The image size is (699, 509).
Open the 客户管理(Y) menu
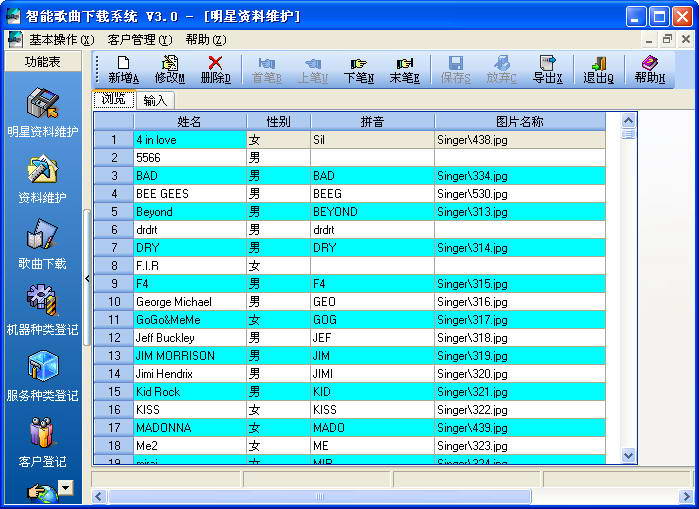(140, 40)
